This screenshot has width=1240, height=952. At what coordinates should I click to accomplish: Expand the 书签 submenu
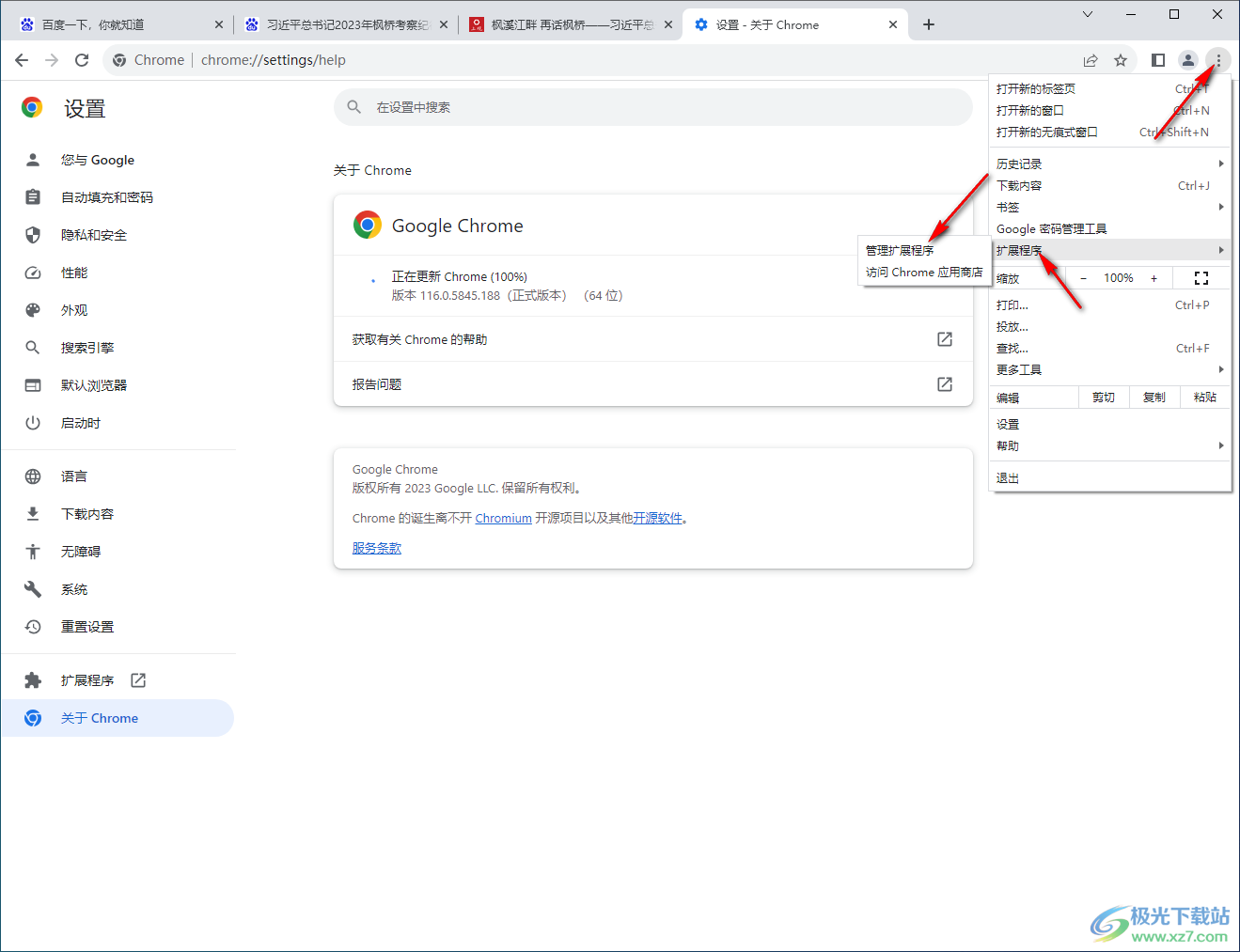coord(1110,207)
